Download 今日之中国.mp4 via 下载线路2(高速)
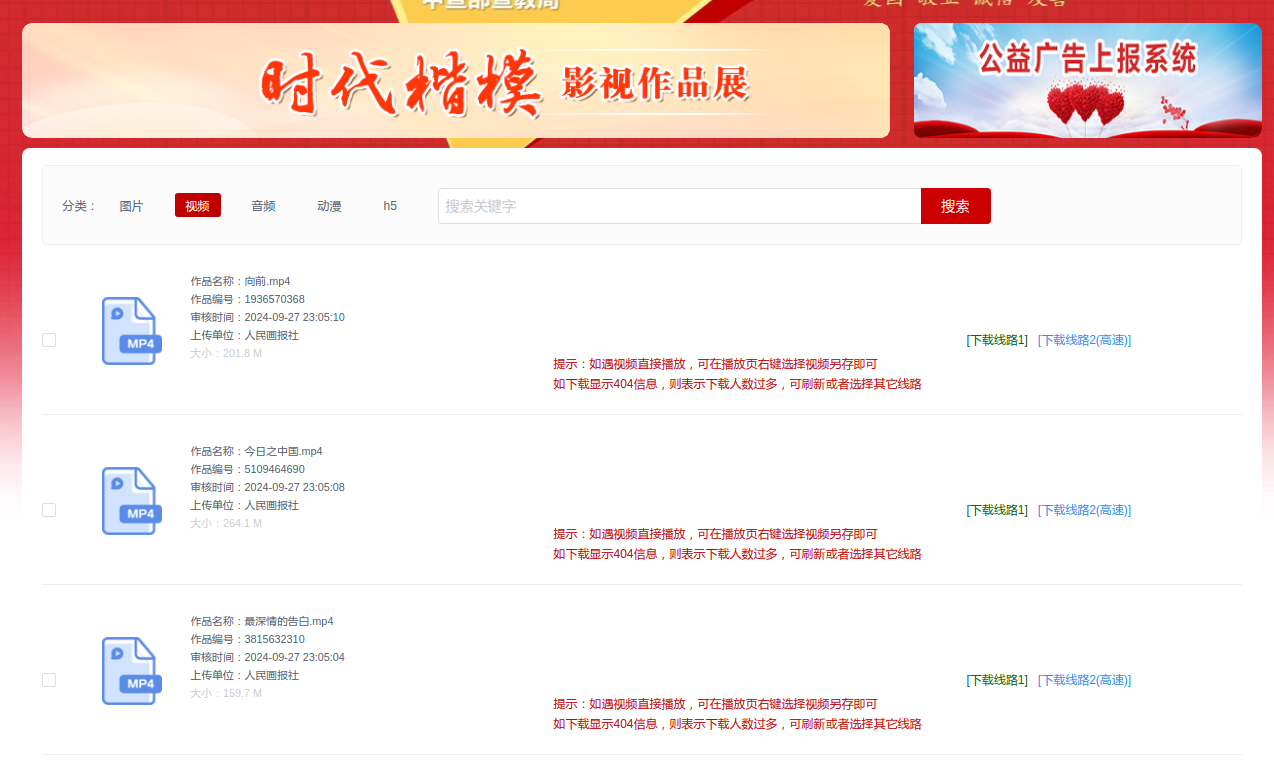The image size is (1274, 763). point(1085,510)
